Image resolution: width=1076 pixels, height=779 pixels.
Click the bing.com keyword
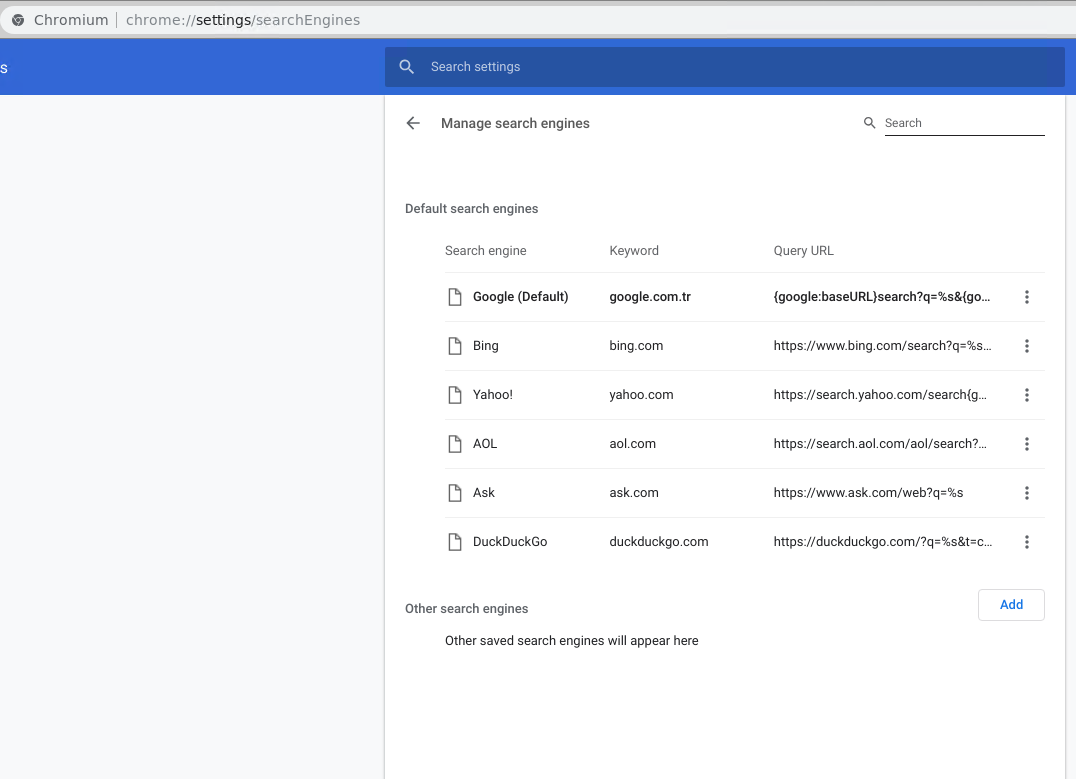click(x=636, y=346)
